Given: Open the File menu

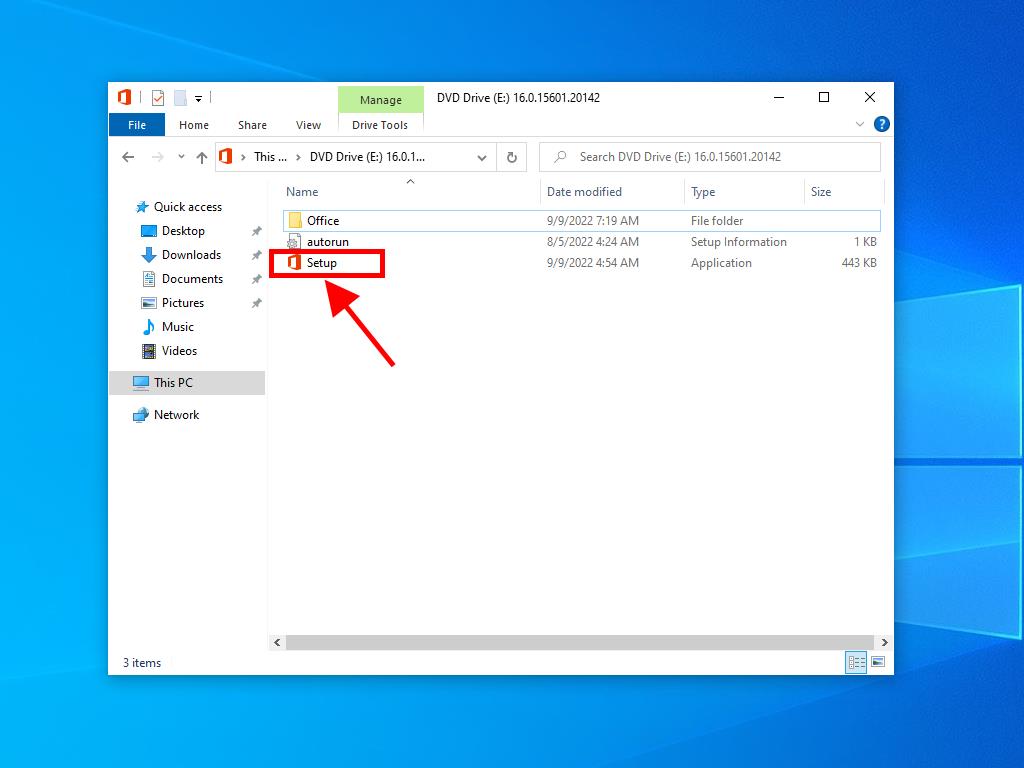Looking at the screenshot, I should (x=137, y=125).
